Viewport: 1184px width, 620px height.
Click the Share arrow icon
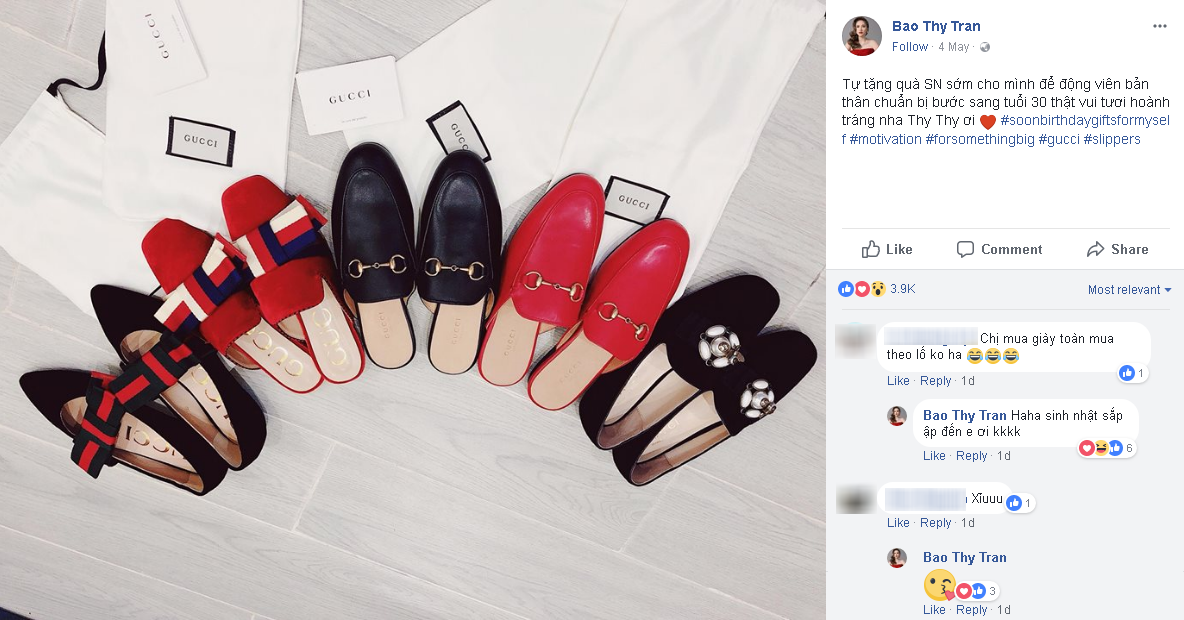[1095, 249]
